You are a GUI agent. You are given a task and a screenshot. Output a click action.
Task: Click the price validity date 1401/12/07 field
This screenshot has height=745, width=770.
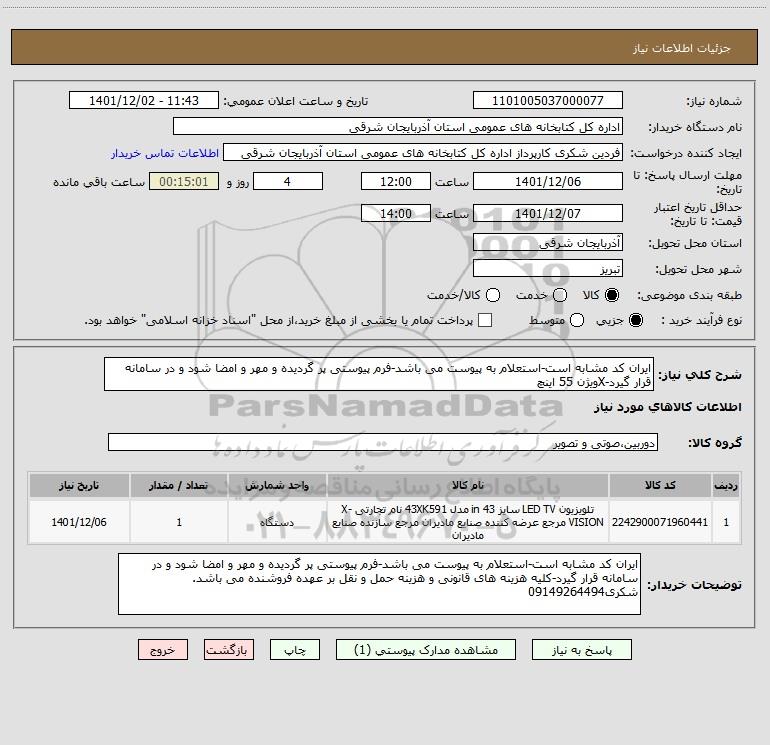coord(548,213)
